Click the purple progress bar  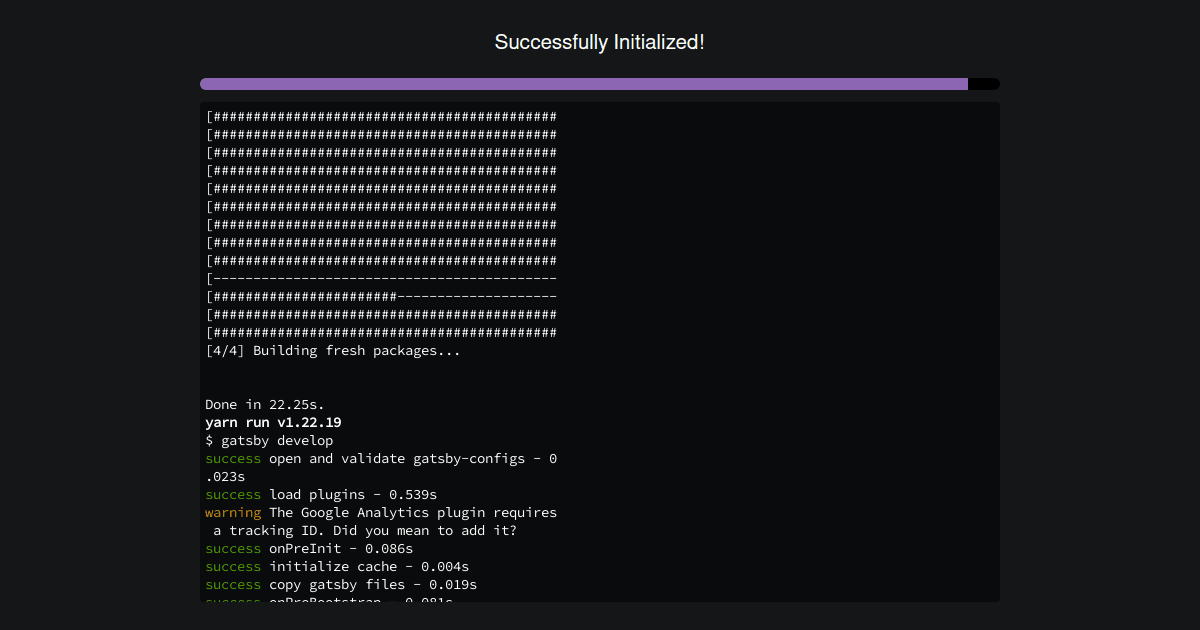point(580,84)
